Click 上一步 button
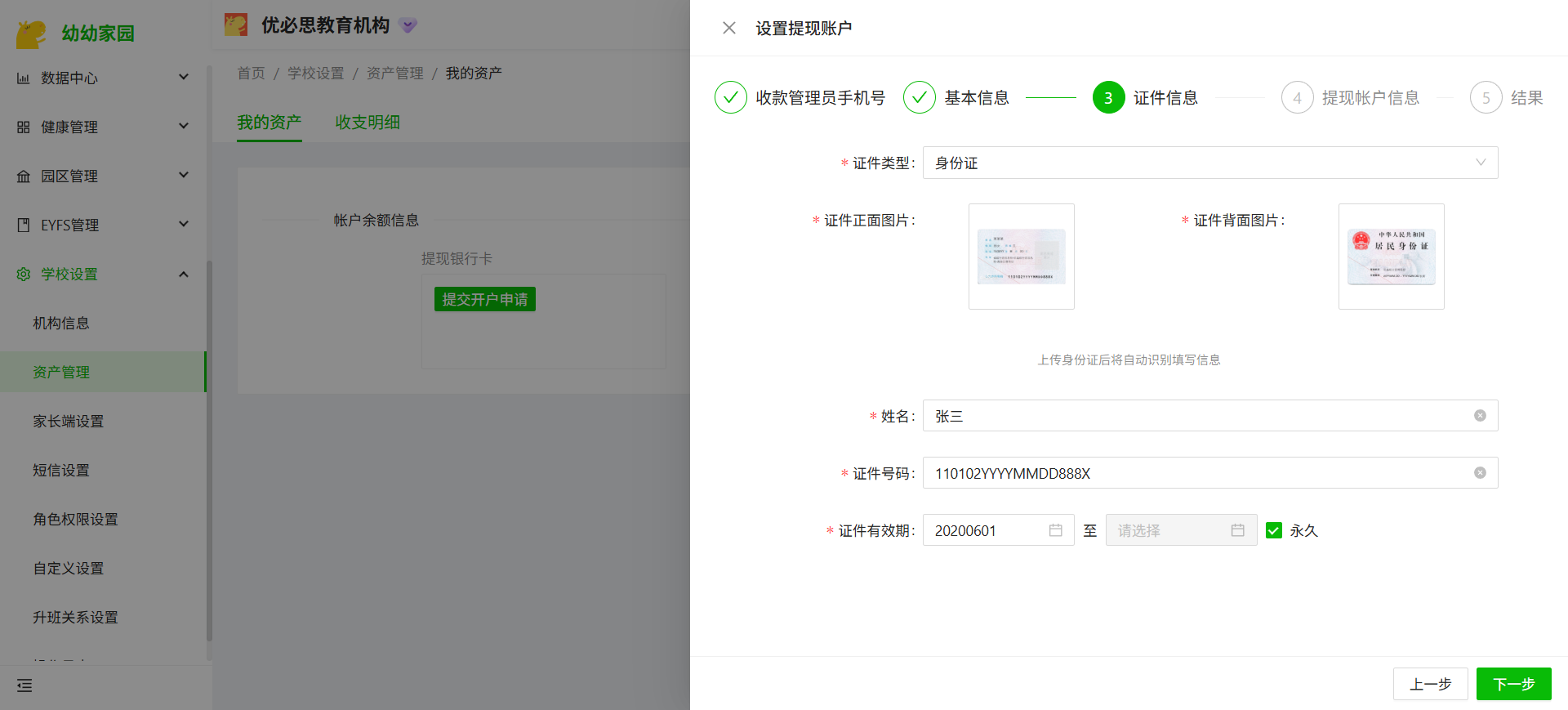Viewport: 1568px width, 710px height. coord(1431,684)
